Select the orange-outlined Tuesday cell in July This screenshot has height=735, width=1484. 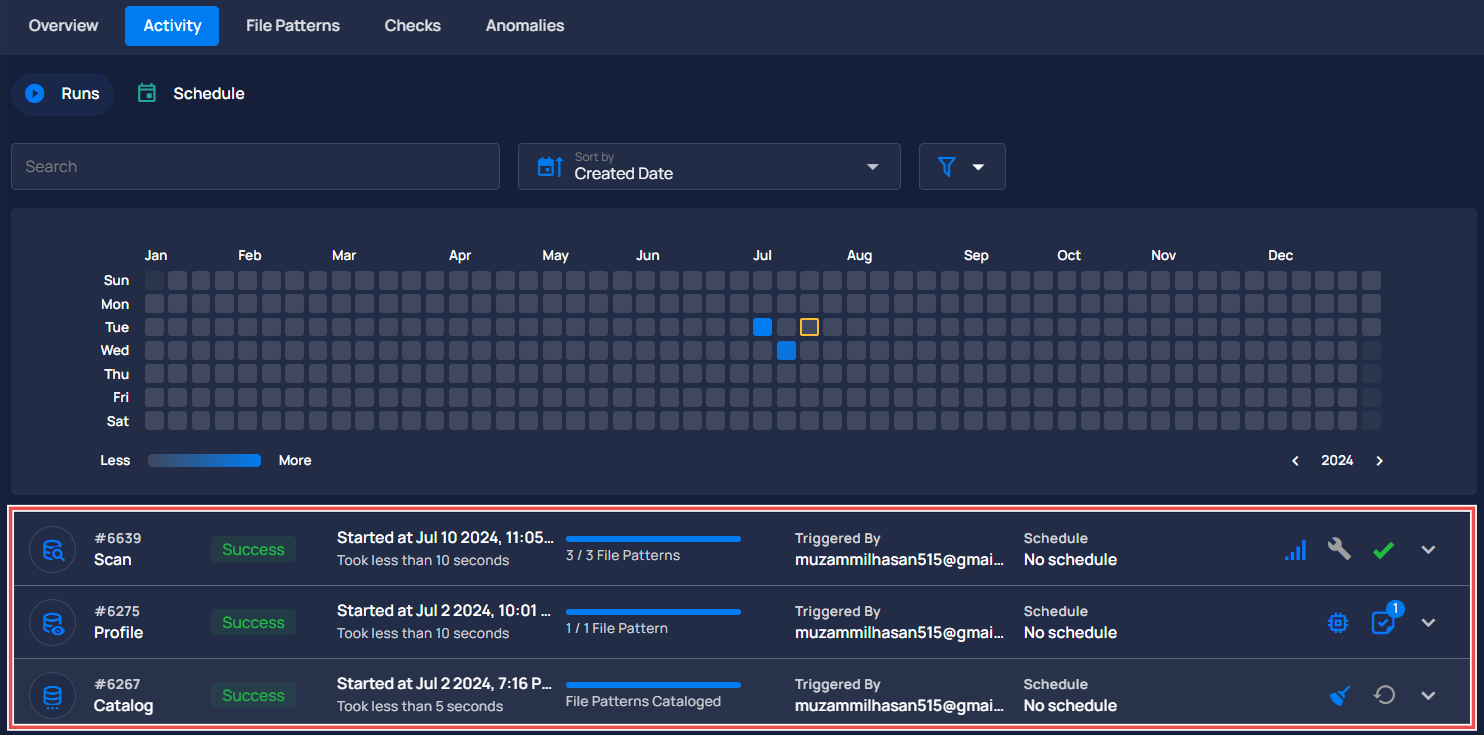coord(809,327)
